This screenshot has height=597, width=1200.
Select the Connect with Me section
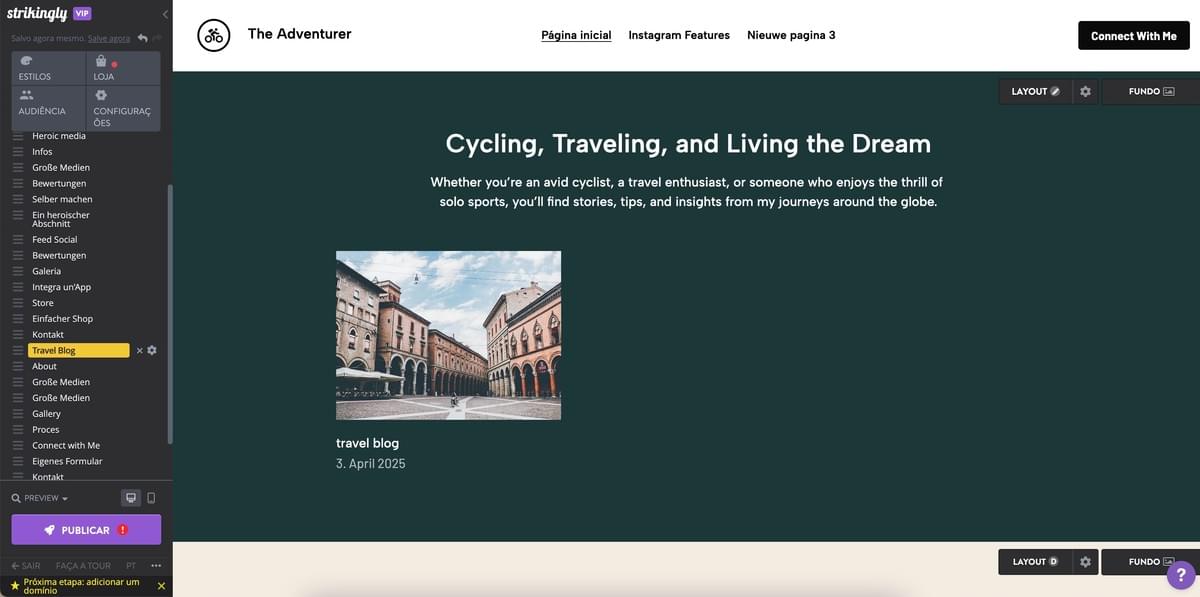[66, 445]
